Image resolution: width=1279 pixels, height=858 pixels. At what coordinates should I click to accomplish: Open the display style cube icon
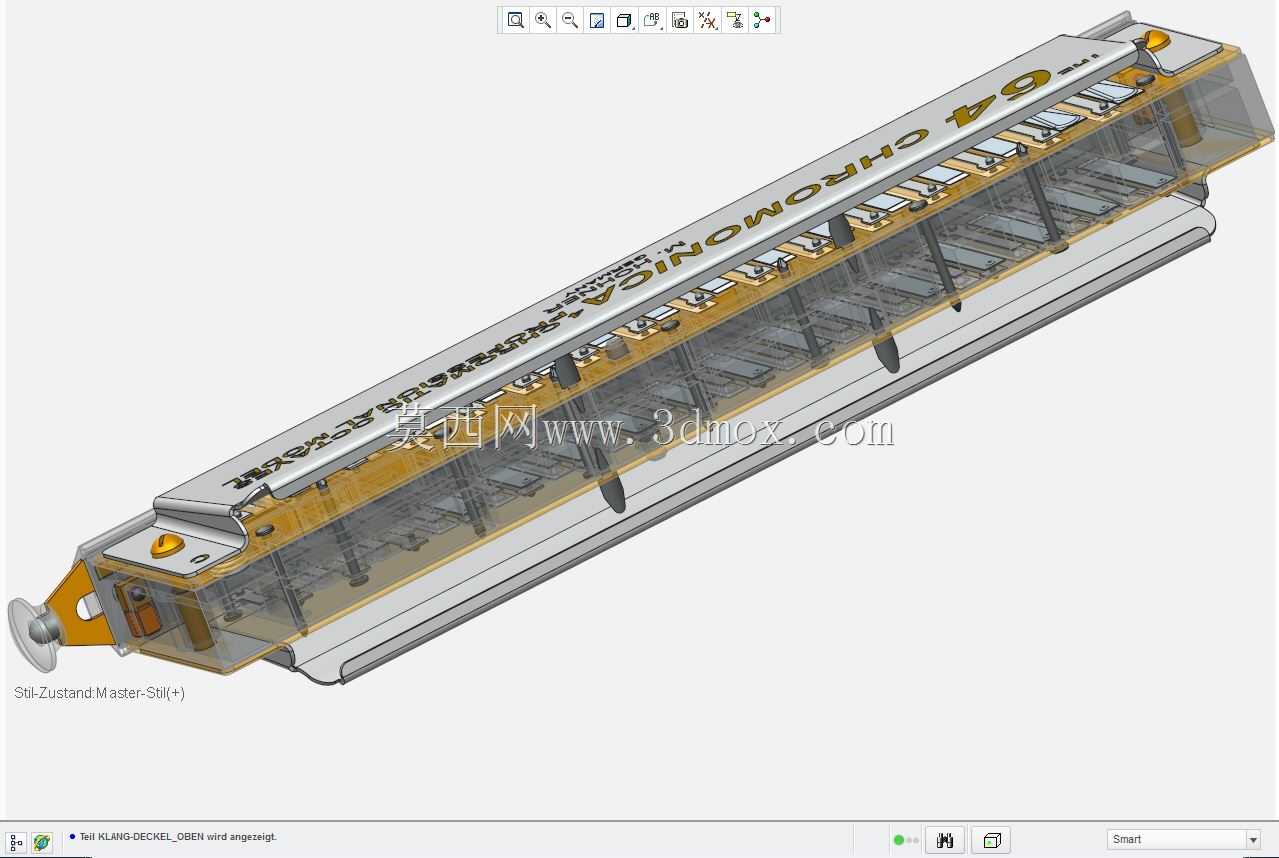tap(625, 20)
